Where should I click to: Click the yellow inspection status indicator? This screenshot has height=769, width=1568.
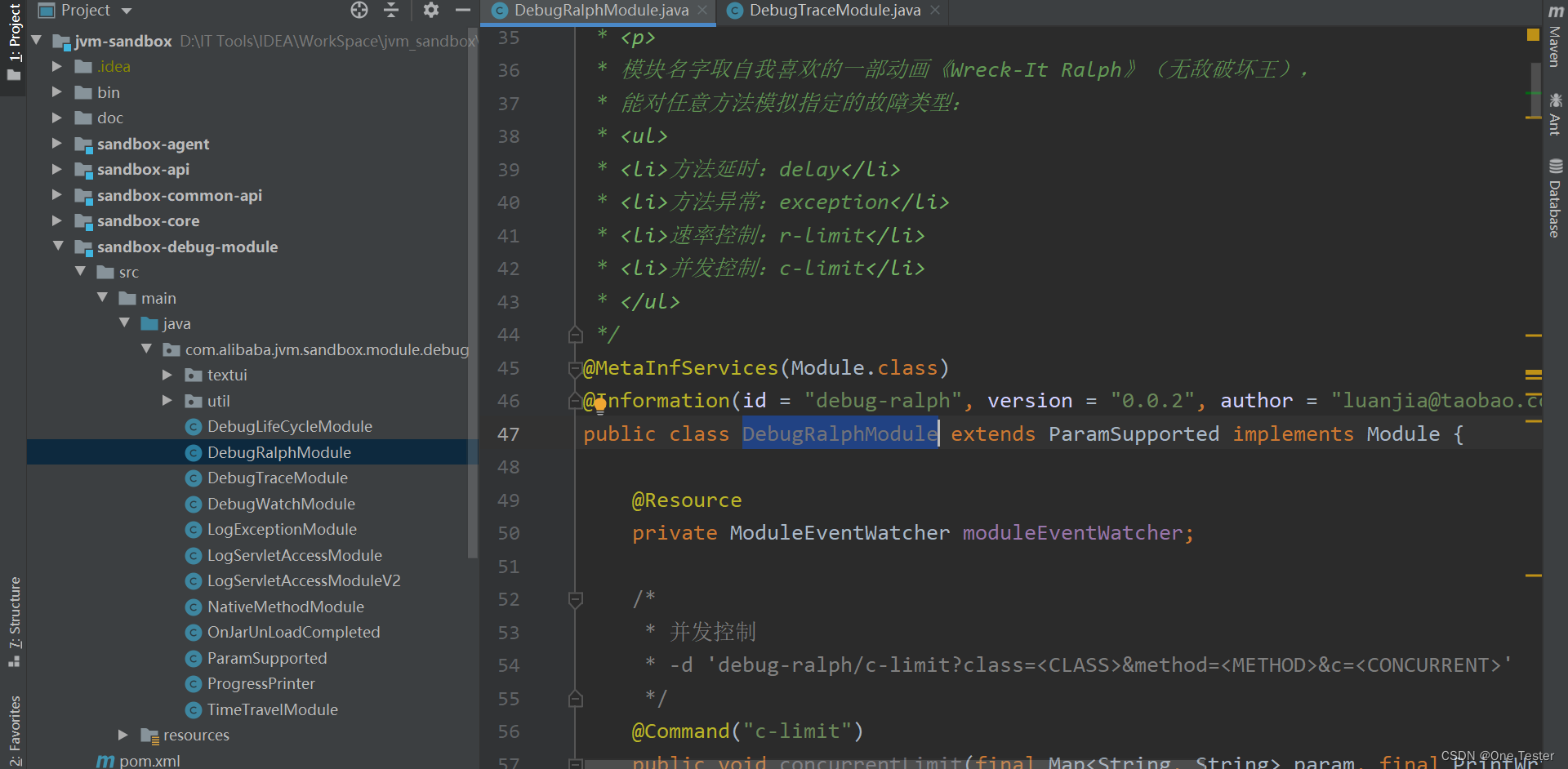(1533, 34)
